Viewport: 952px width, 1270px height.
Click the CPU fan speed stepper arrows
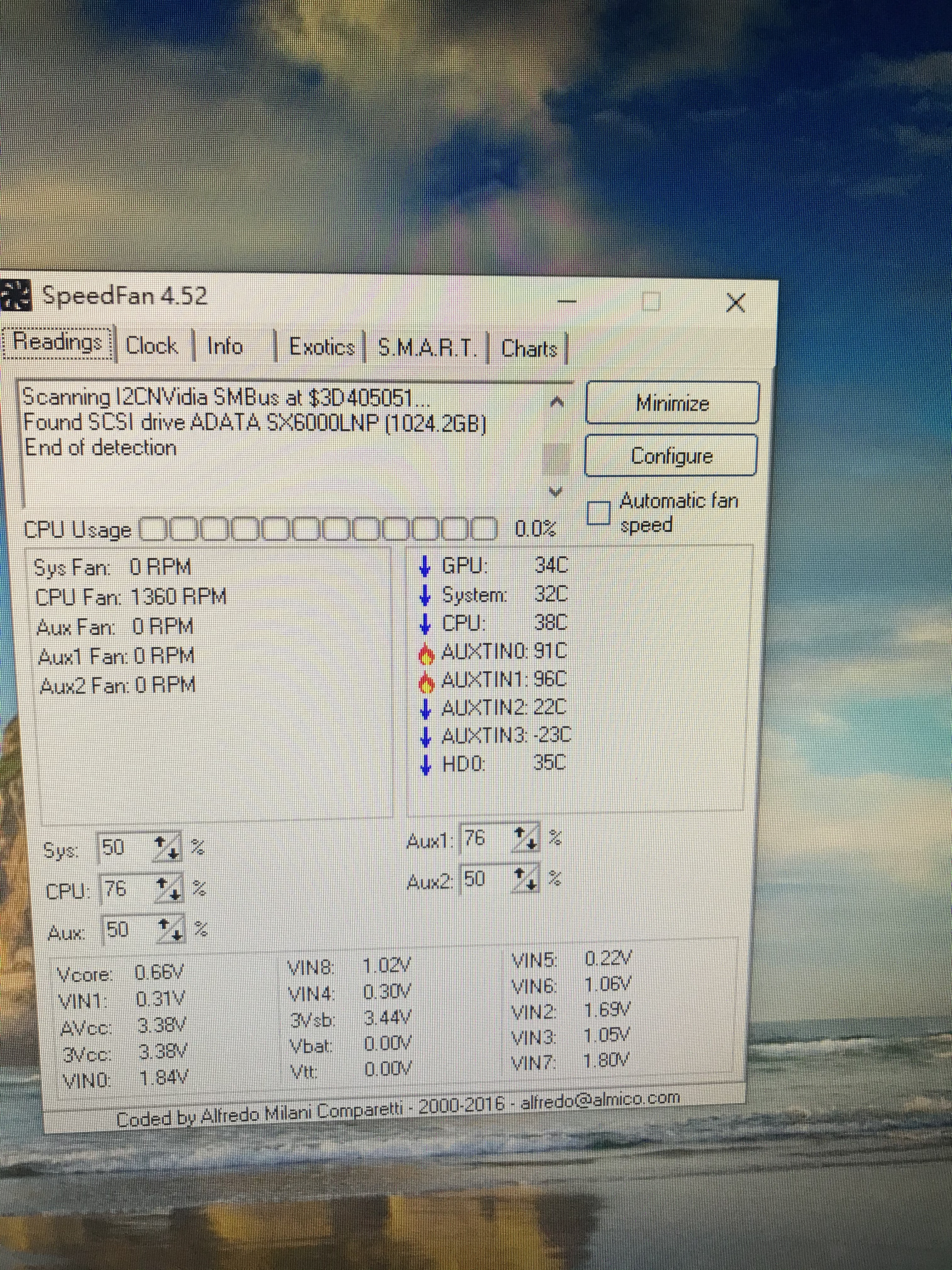169,889
